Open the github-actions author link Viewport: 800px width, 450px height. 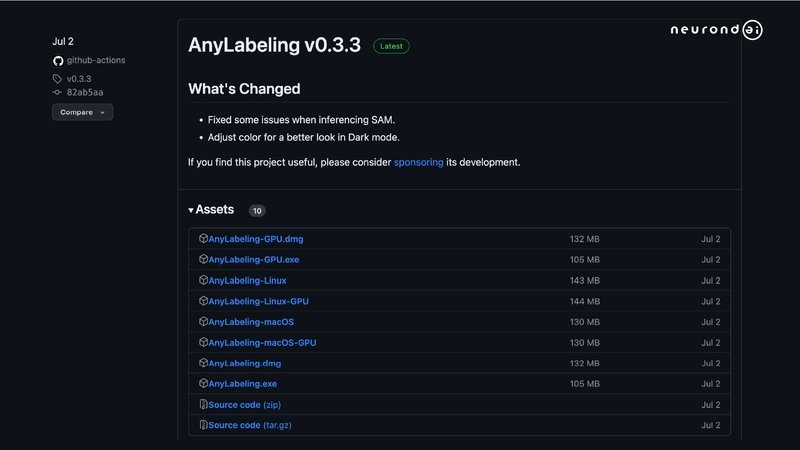coord(96,60)
